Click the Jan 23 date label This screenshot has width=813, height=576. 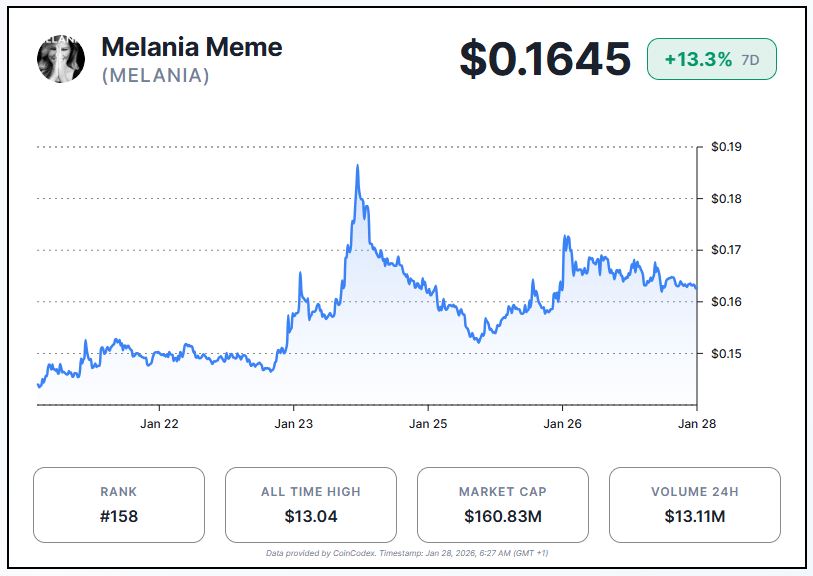293,424
